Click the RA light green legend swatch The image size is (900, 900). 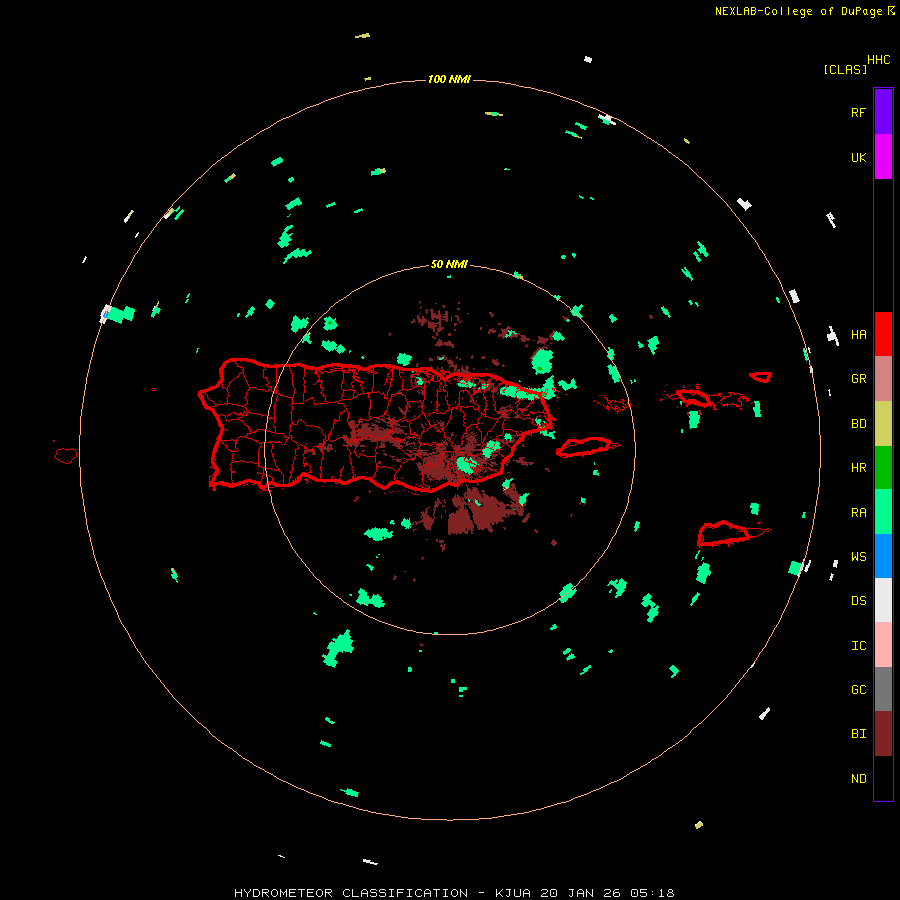(883, 512)
